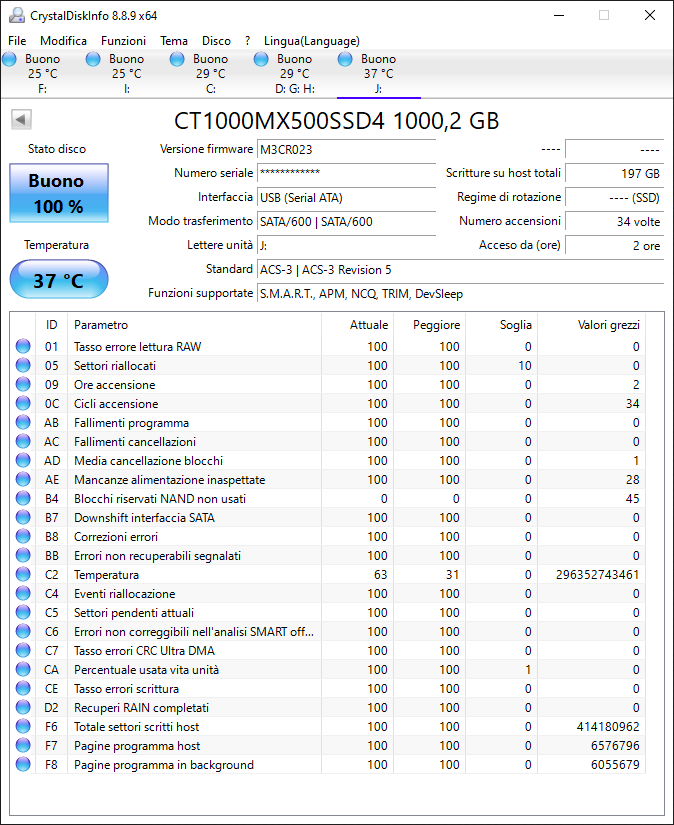This screenshot has height=825, width=674.
Task: Click status icon of Ore accensione row
Action: click(x=23, y=384)
